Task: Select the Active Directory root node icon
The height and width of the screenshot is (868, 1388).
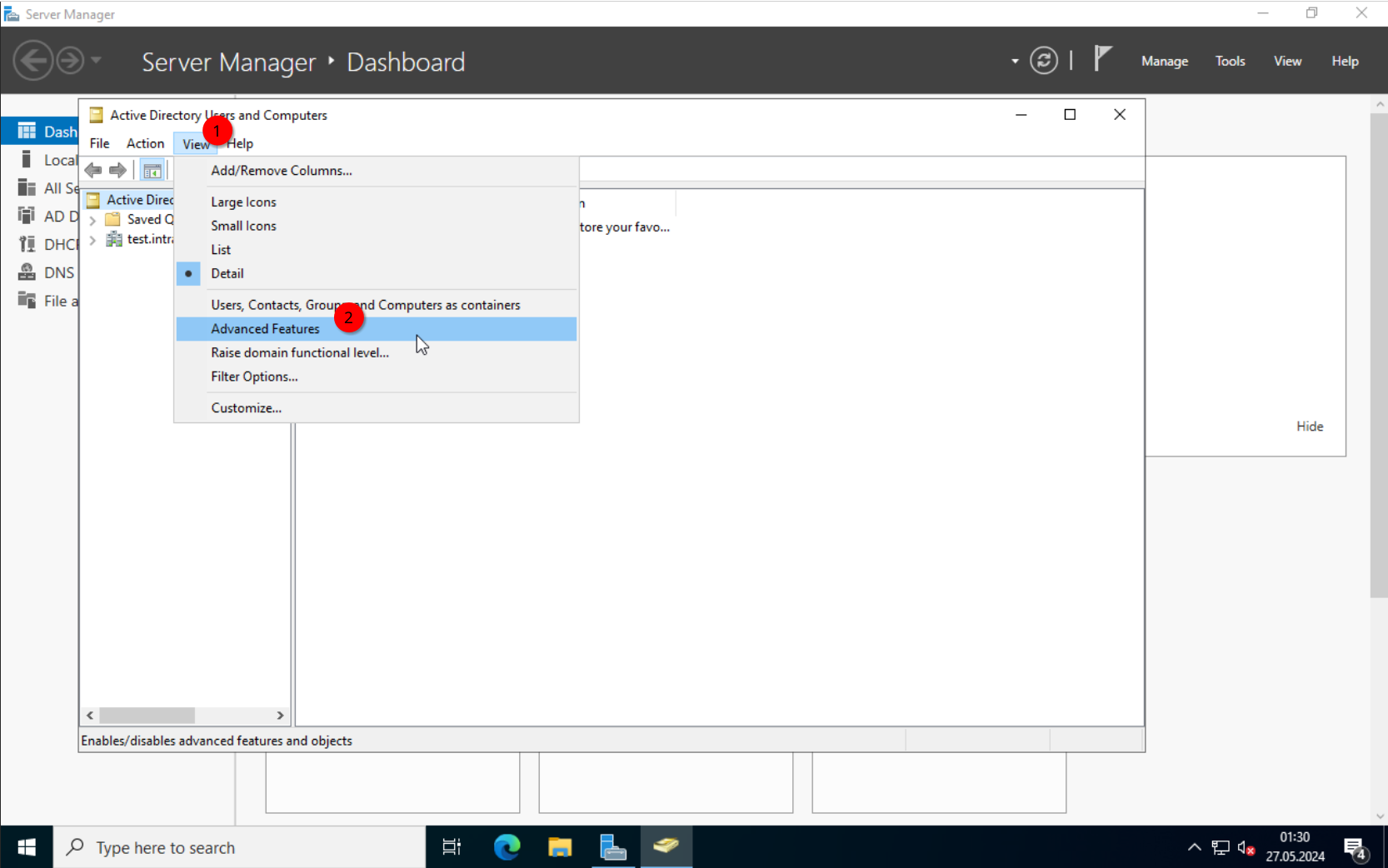Action: pyautogui.click(x=93, y=200)
